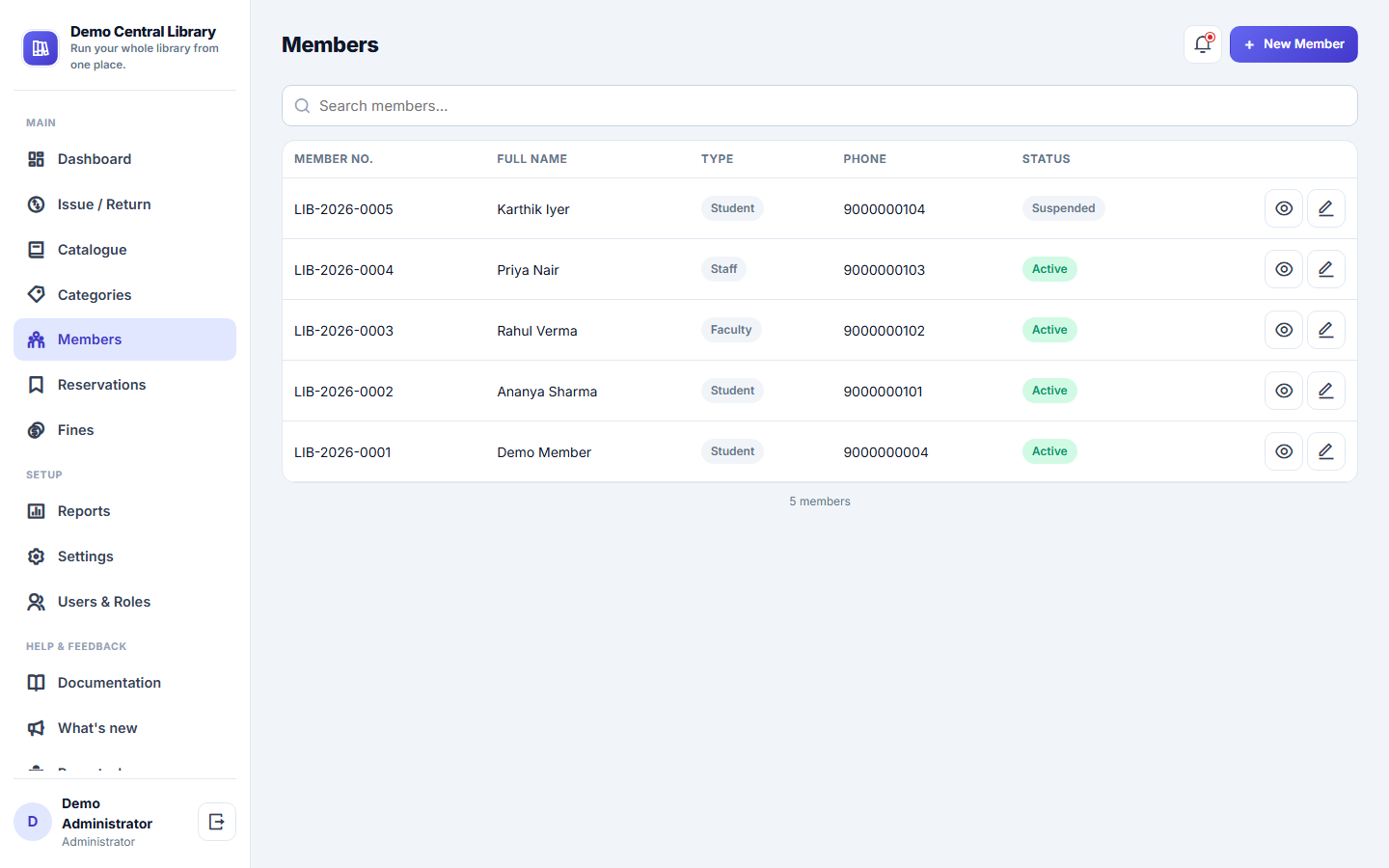1389x868 pixels.
Task: Click the Status column header
Action: coord(1047,159)
